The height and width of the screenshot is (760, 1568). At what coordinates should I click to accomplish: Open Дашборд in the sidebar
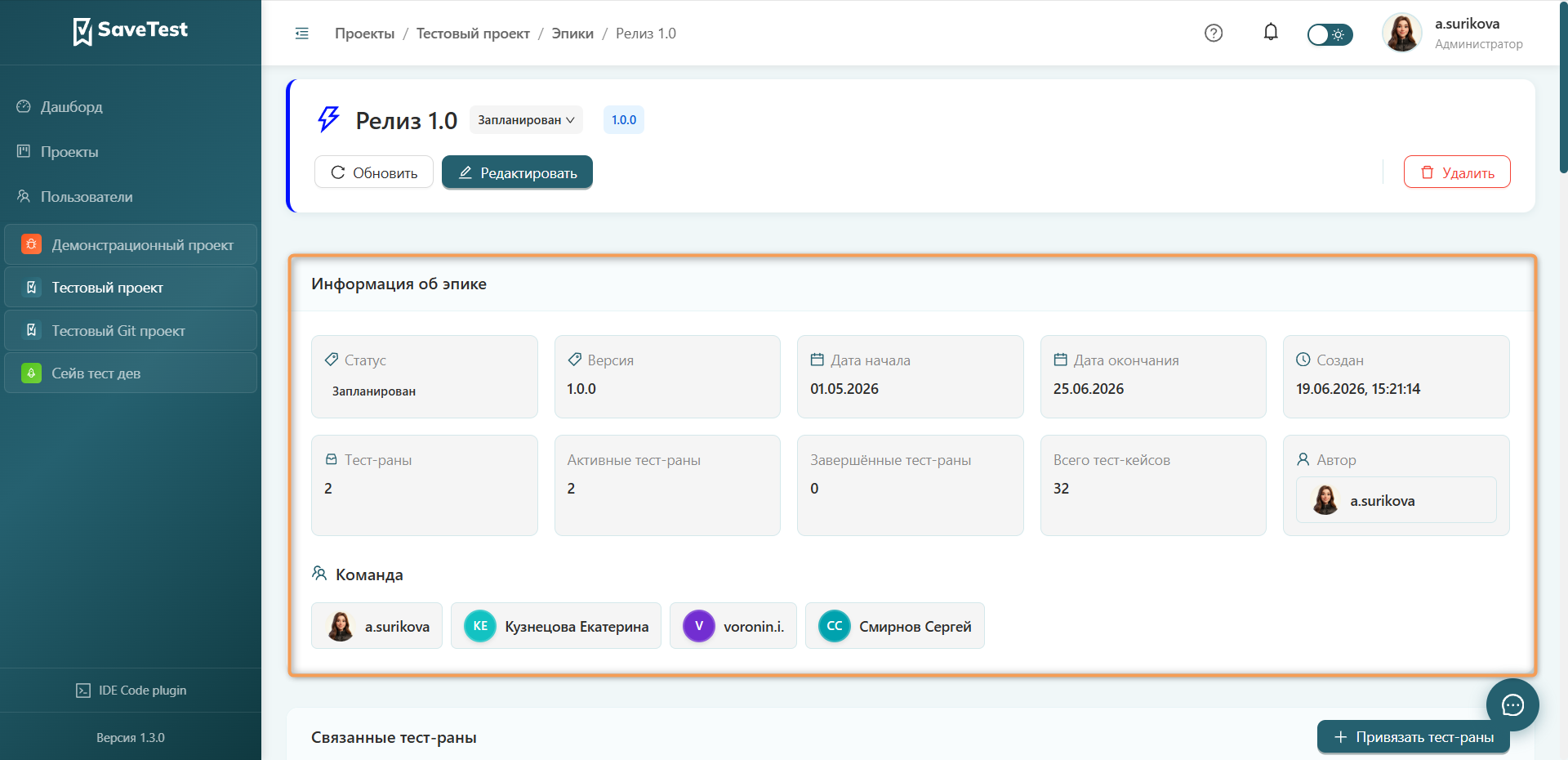click(x=72, y=107)
